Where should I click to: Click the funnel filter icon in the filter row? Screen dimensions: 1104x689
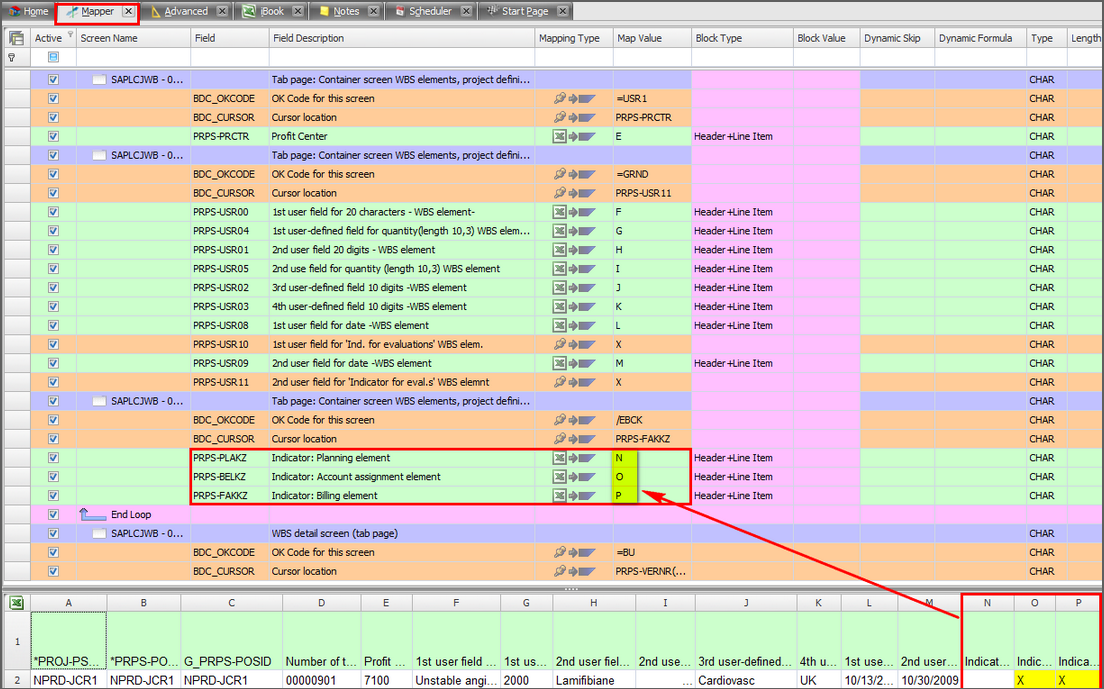pos(13,57)
